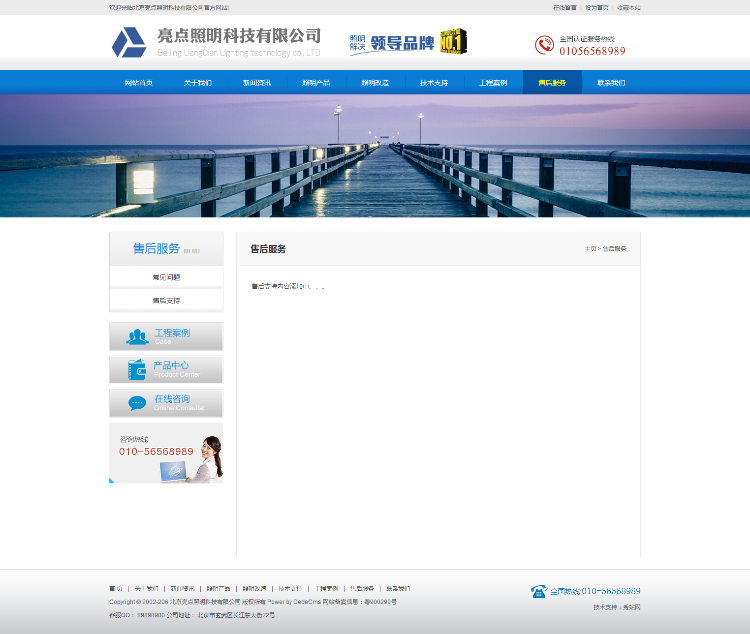
Task: Open 新闻资讯 in the navigation bar
Action: (257, 83)
